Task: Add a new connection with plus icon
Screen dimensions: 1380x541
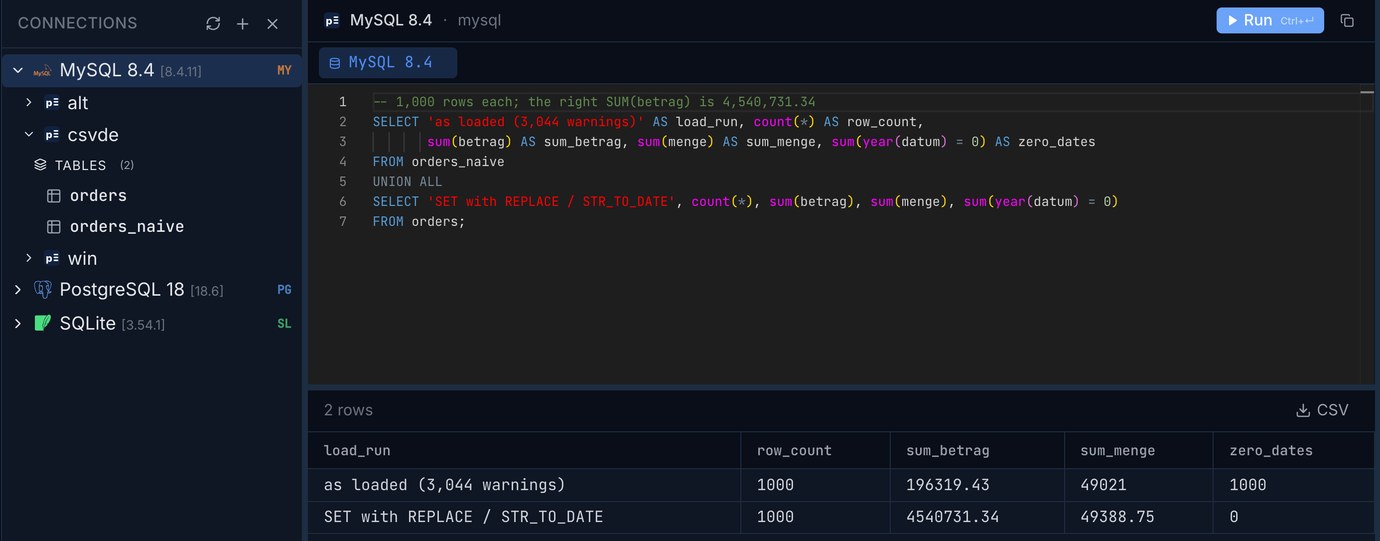Action: click(242, 23)
